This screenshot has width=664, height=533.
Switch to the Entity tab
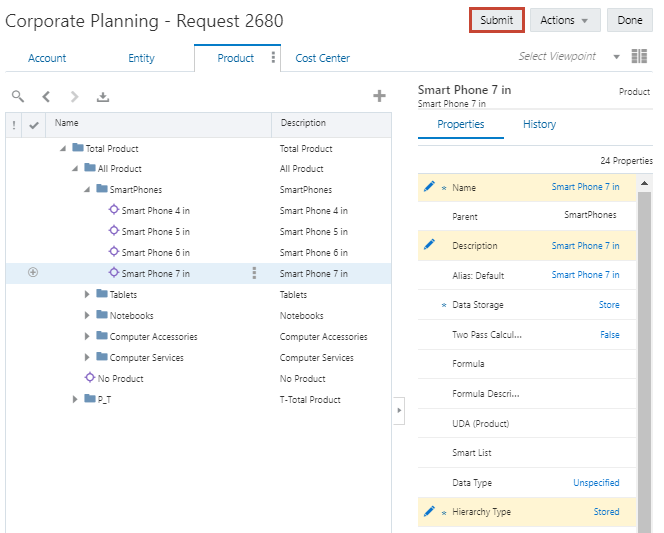click(x=141, y=58)
